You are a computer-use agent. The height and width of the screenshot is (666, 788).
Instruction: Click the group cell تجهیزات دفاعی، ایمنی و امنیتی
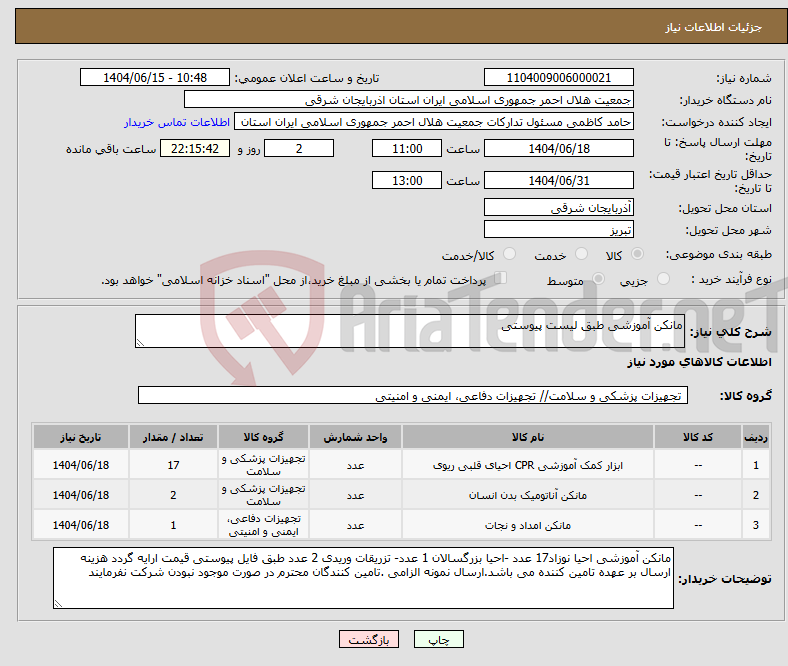[263, 525]
